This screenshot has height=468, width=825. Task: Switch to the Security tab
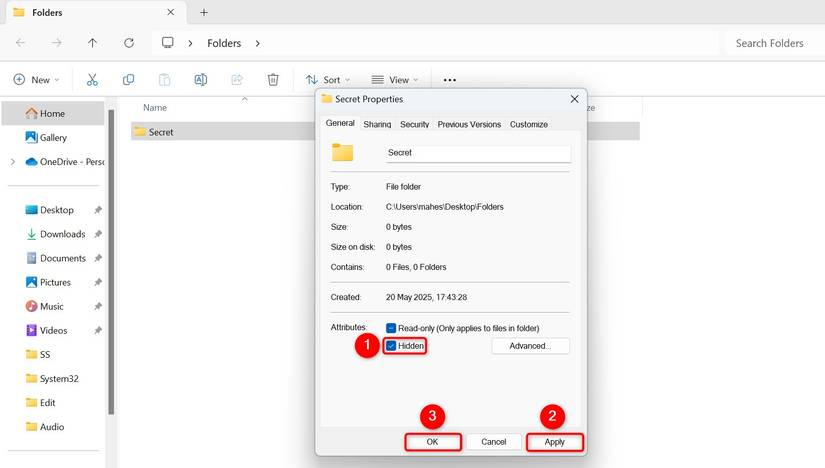coord(414,124)
